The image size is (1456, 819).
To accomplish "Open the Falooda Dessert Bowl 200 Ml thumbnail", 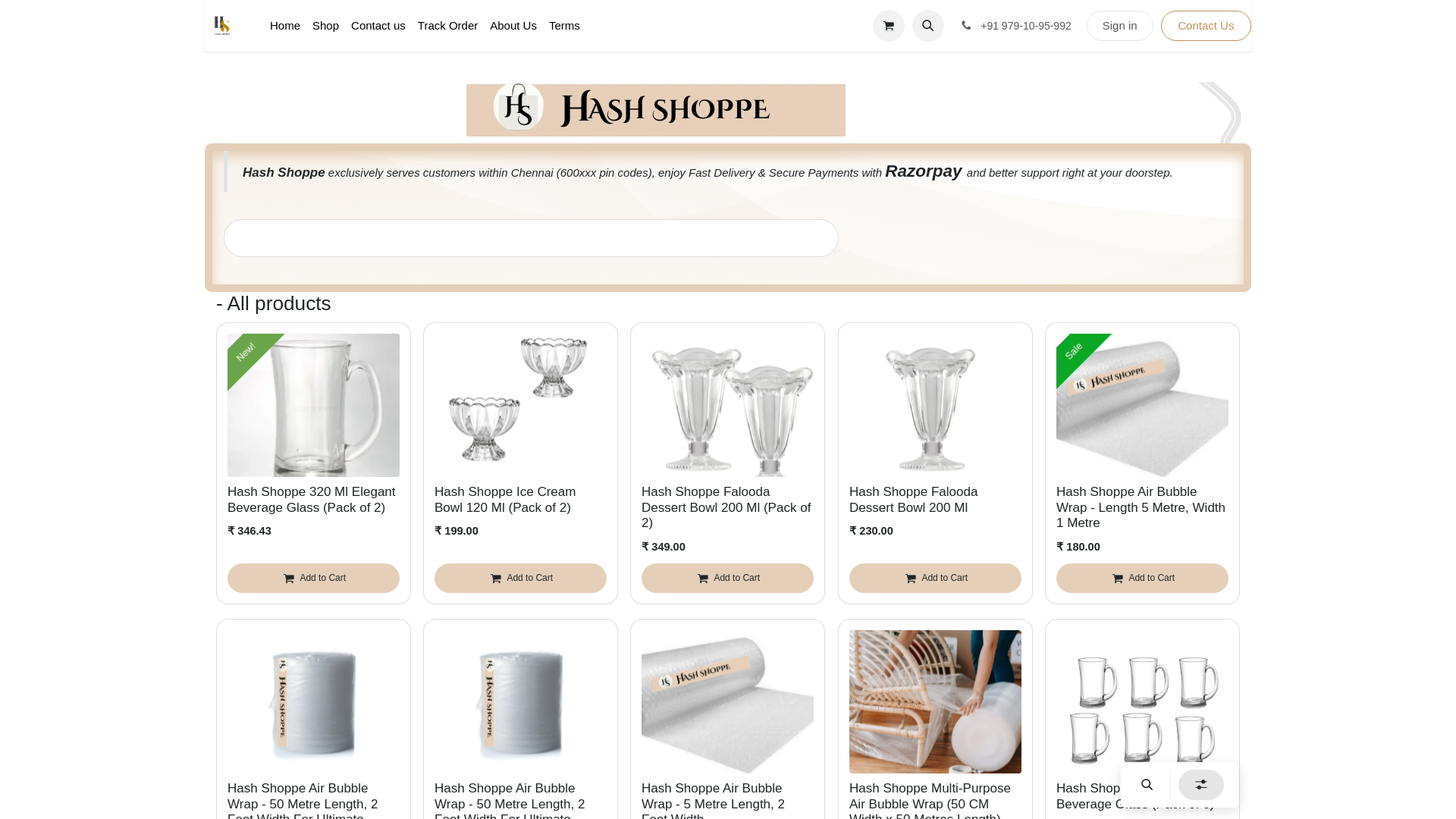I will (x=935, y=405).
